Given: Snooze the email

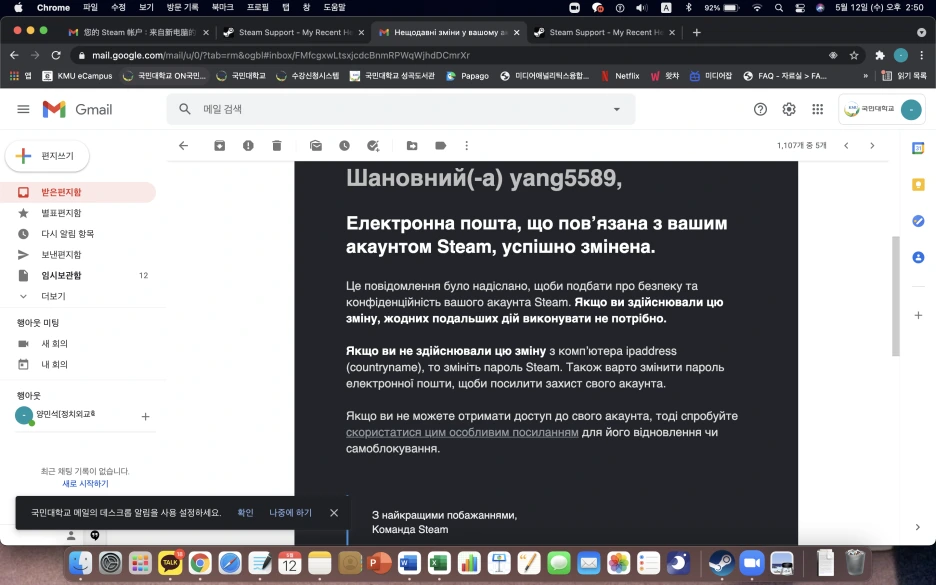Looking at the screenshot, I should (x=343, y=145).
